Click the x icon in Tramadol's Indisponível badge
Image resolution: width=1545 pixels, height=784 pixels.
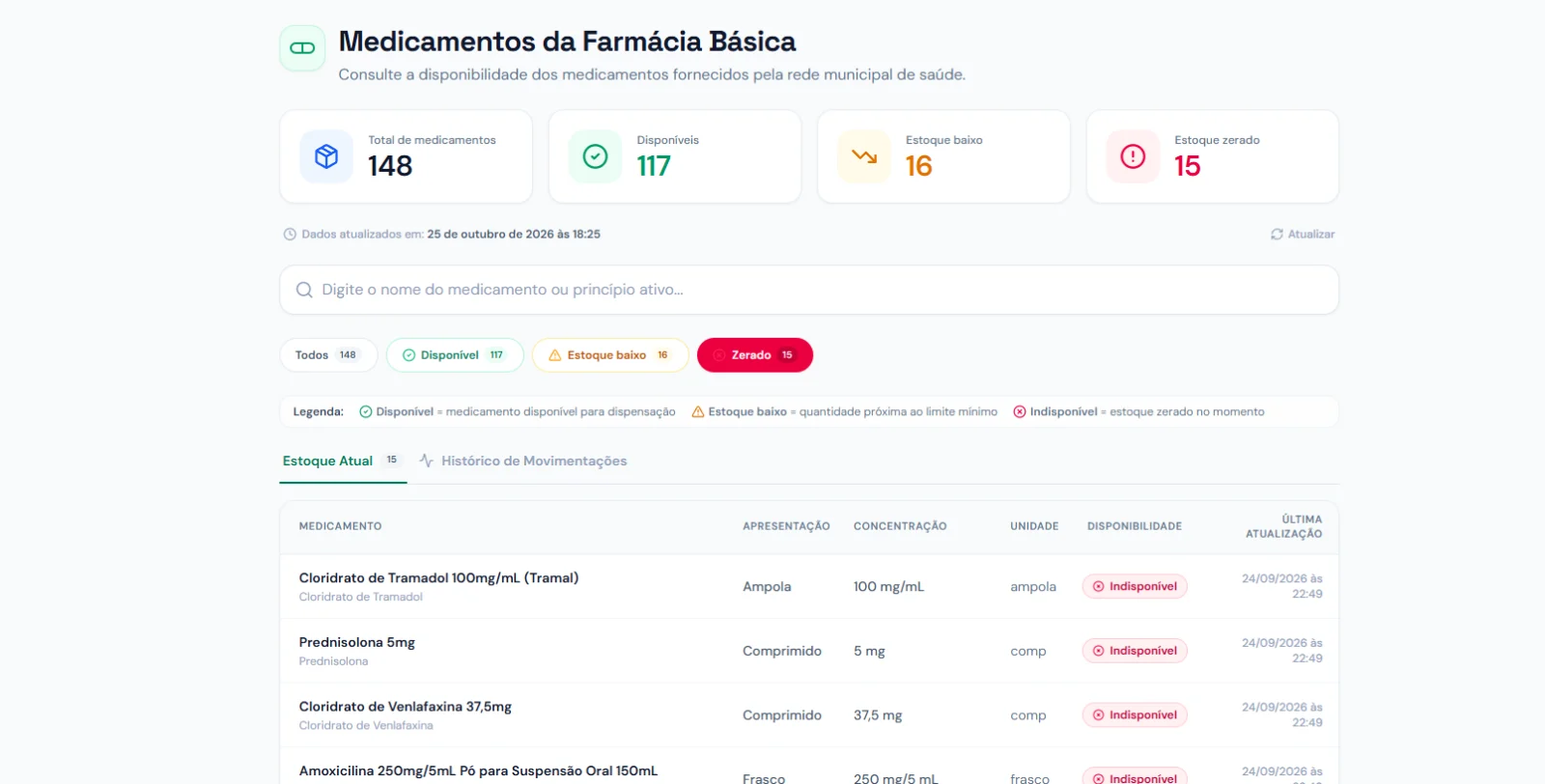coord(1098,587)
